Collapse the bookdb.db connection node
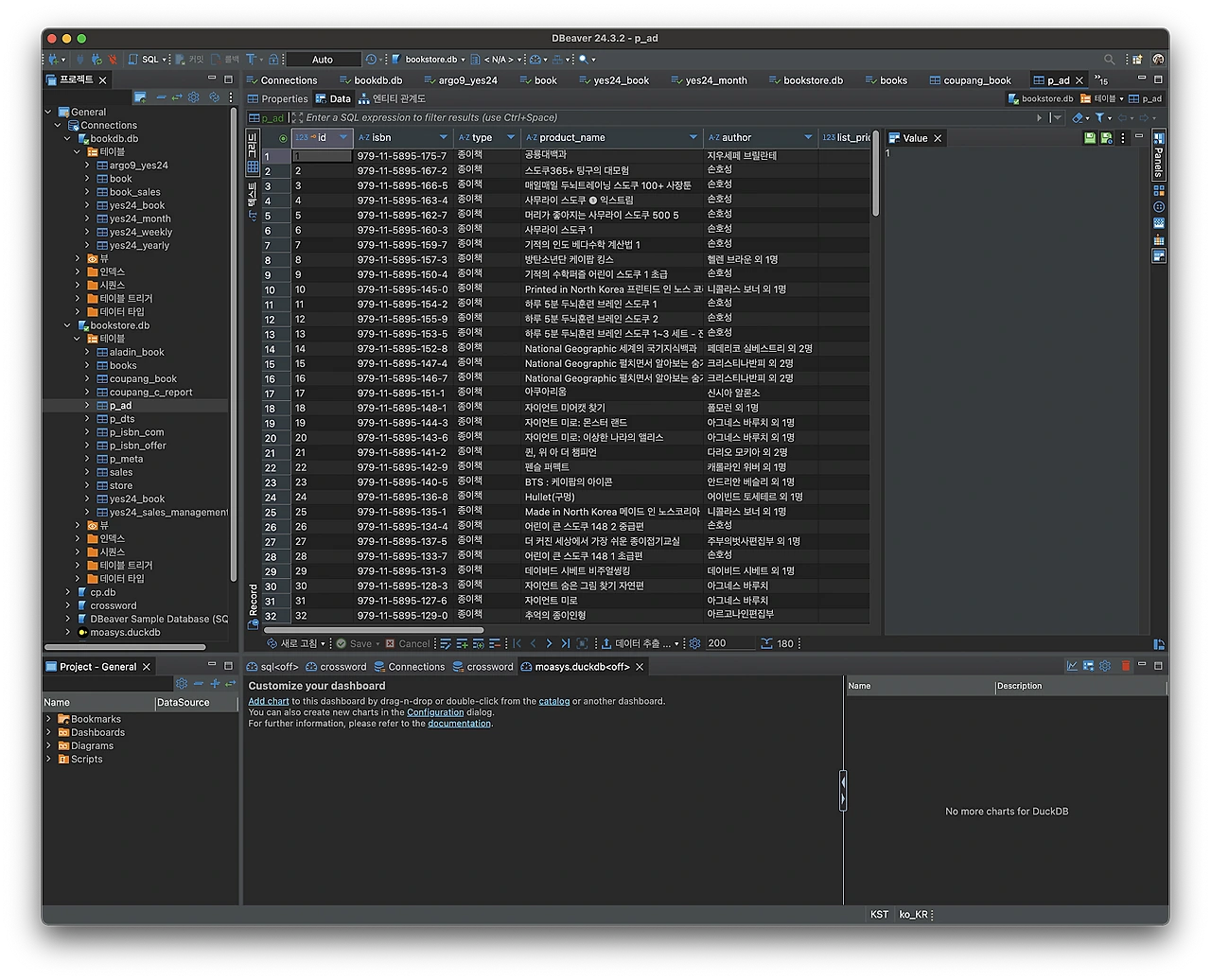This screenshot has width=1211, height=980. click(67, 139)
